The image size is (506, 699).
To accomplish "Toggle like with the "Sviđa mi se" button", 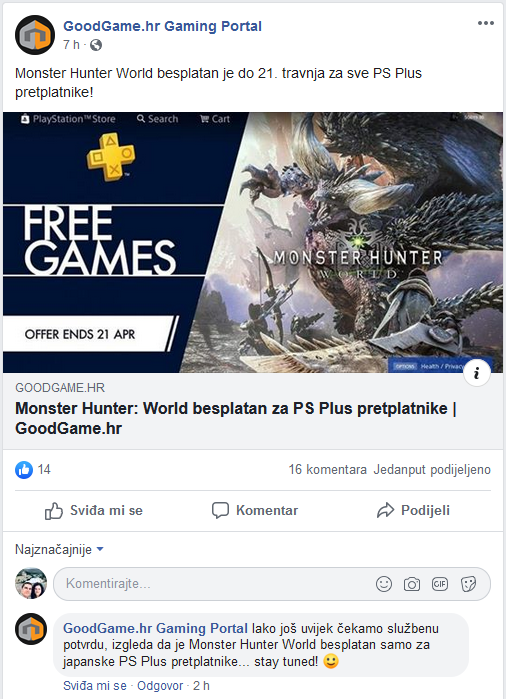I will tap(94, 510).
